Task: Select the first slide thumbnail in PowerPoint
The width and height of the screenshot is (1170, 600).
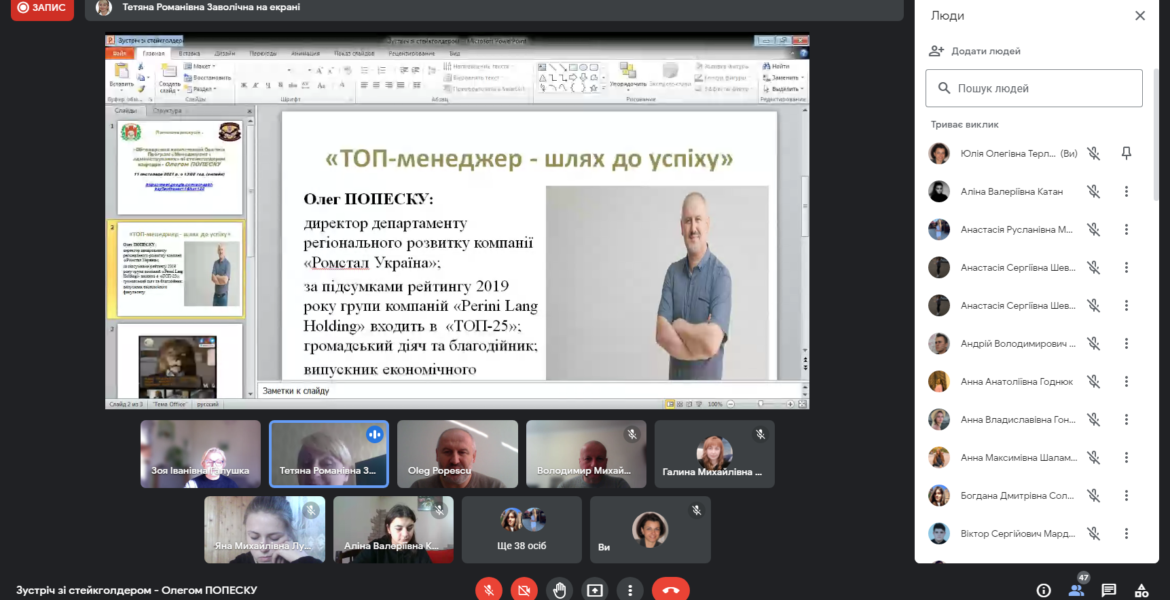Action: [x=180, y=168]
